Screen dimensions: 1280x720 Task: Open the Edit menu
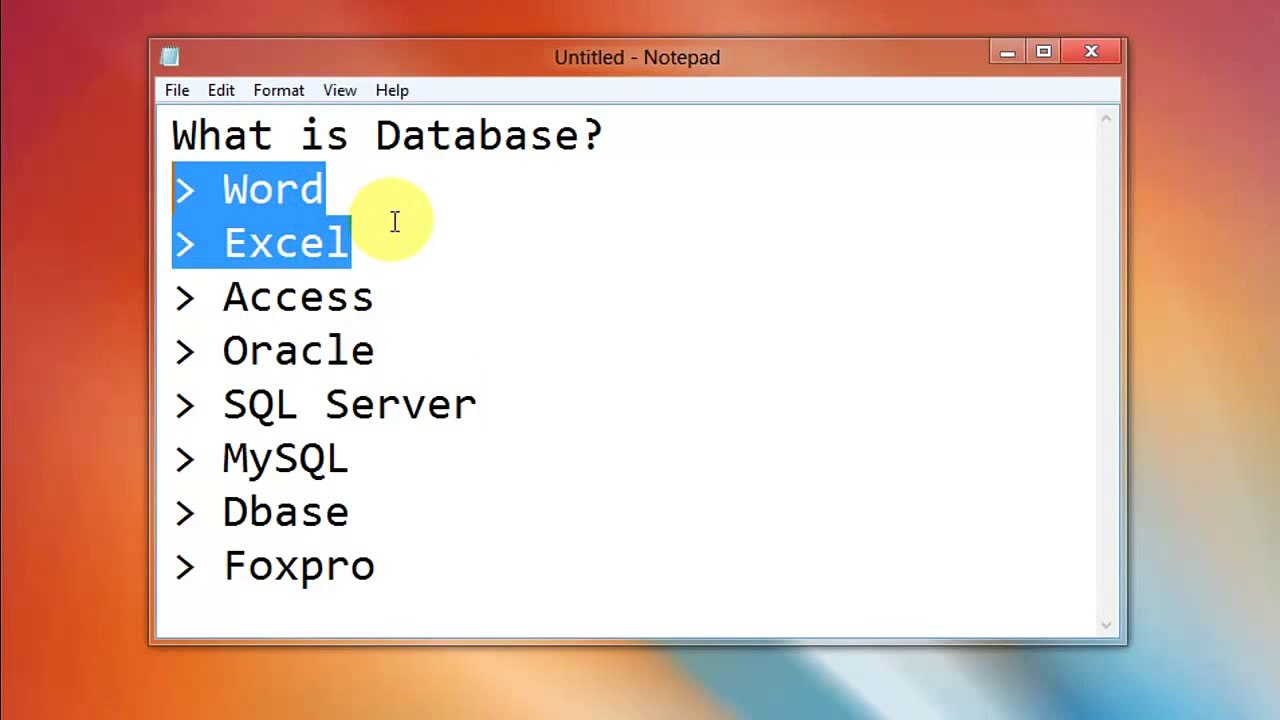pos(221,90)
